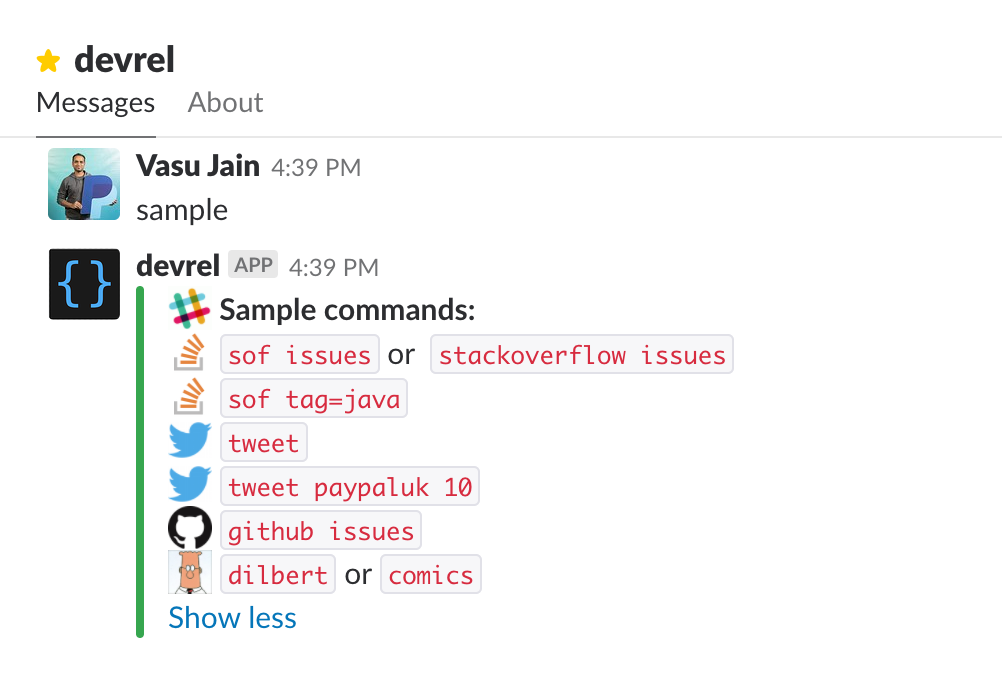Click the devrel bot sender name
This screenshot has width=1002, height=682.
point(178,266)
